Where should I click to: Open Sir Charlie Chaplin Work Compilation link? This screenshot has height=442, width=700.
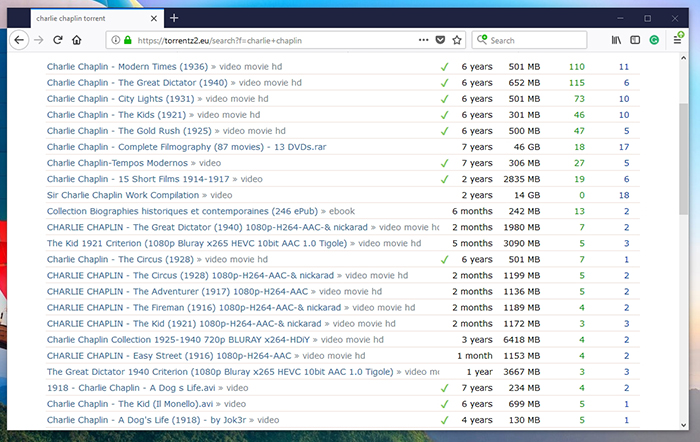pos(123,195)
